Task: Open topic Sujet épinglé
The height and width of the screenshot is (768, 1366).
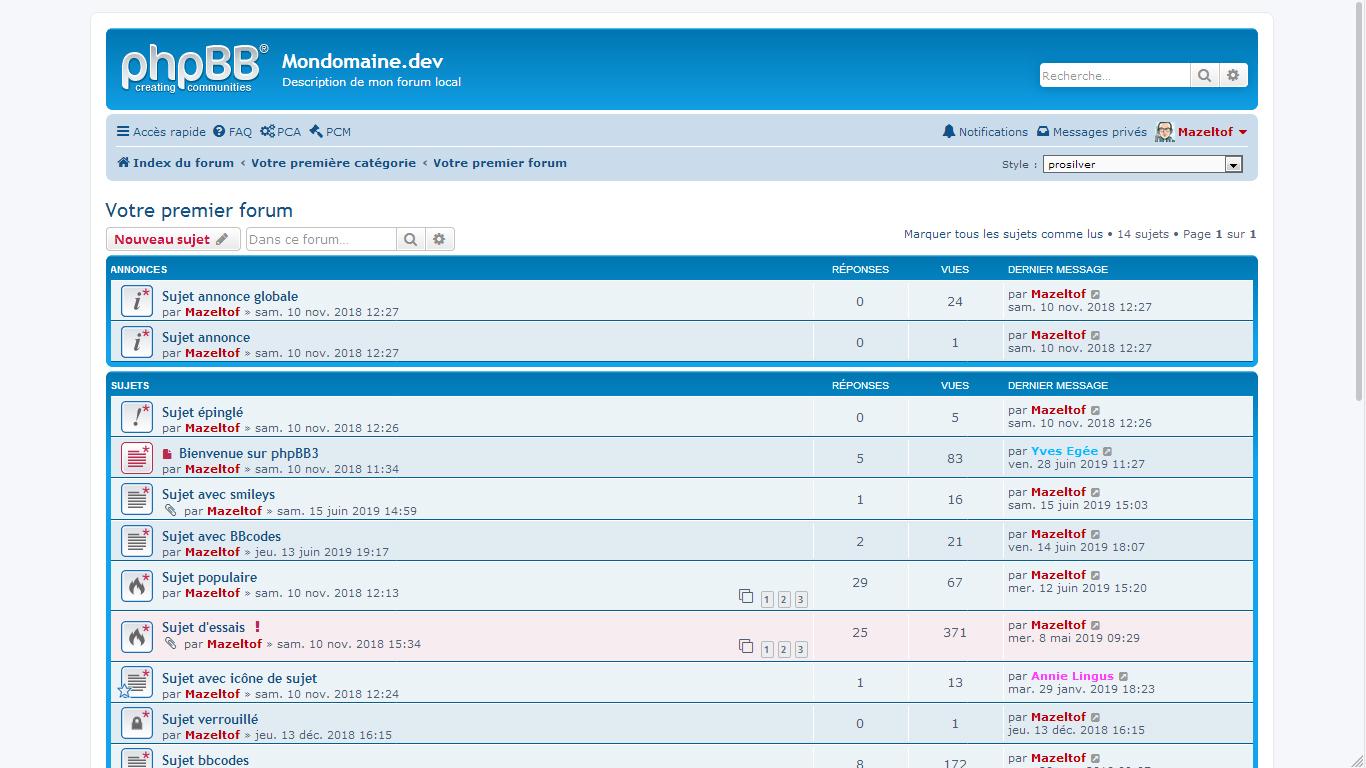Action: 202,412
